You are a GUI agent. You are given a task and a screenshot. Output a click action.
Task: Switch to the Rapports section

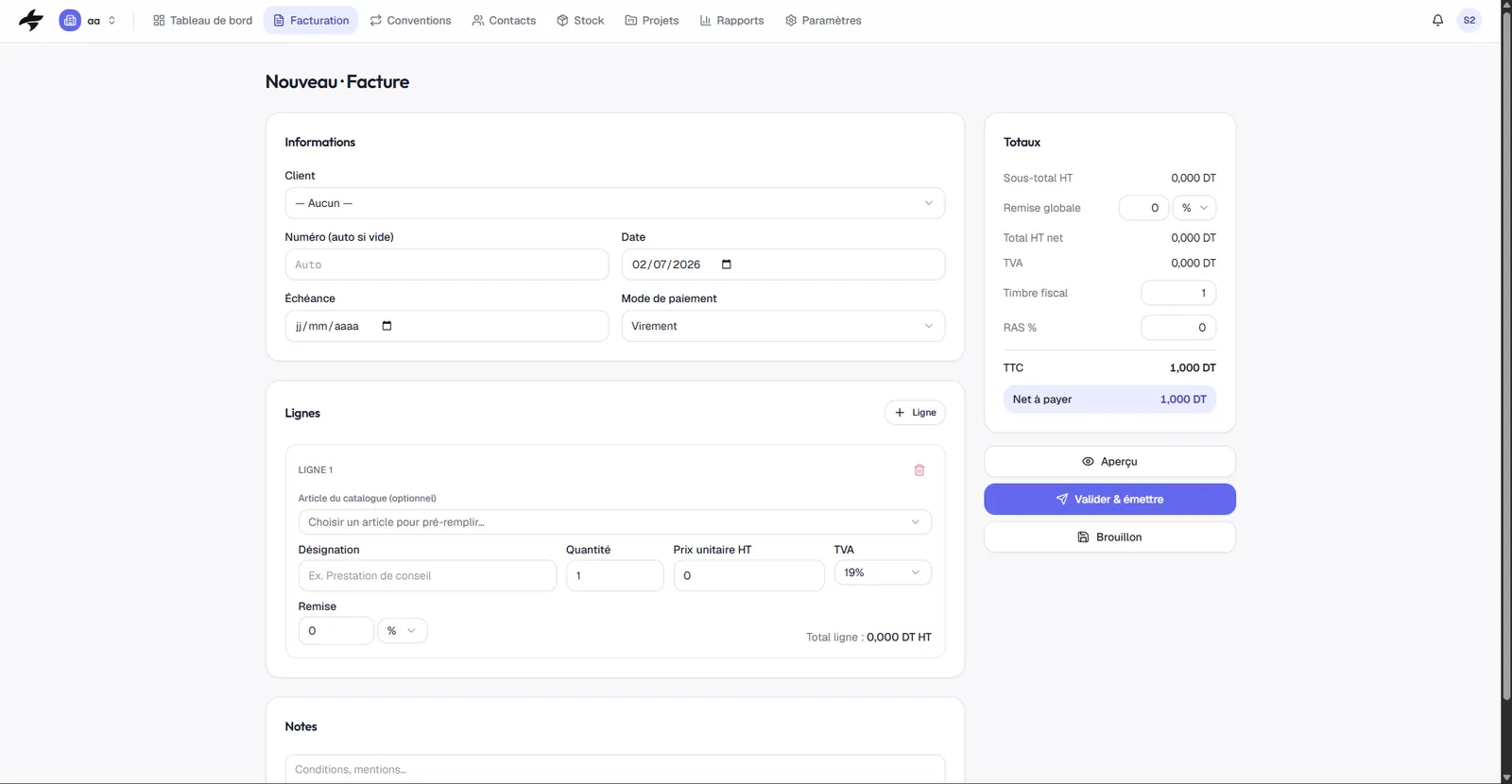tap(731, 20)
